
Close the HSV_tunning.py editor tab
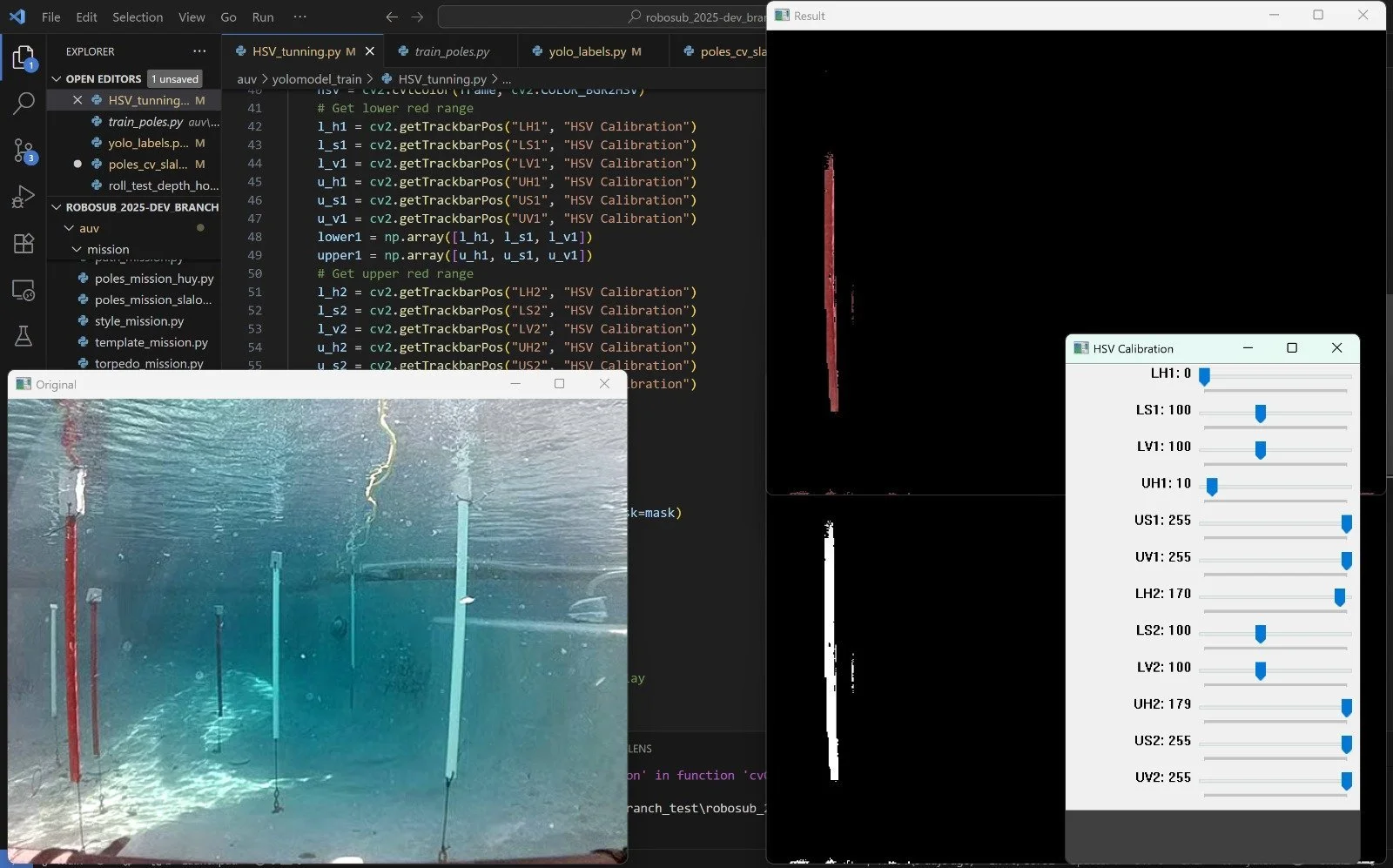(370, 51)
